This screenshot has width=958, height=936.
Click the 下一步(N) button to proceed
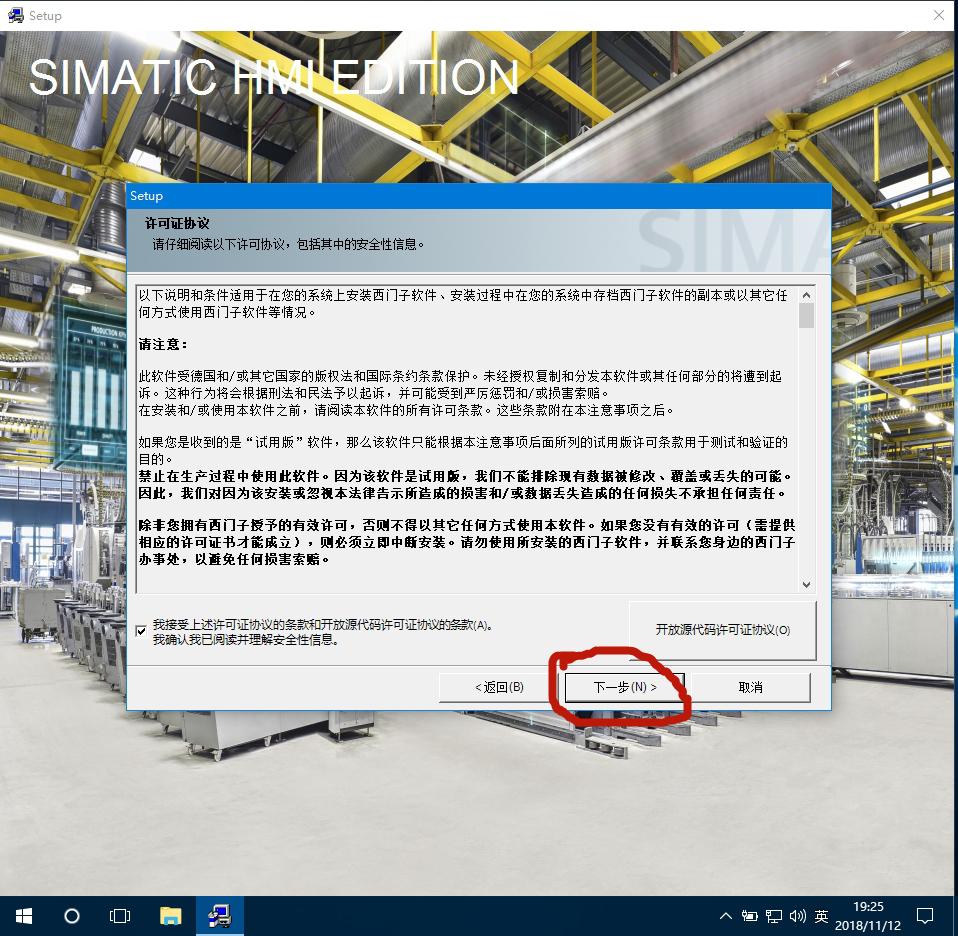click(623, 687)
